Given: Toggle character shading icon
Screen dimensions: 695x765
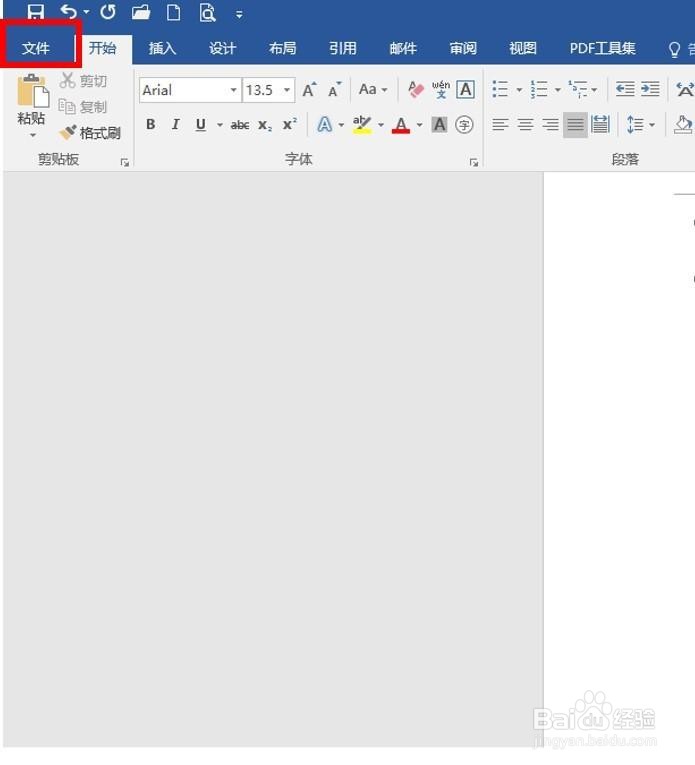Looking at the screenshot, I should [x=439, y=125].
